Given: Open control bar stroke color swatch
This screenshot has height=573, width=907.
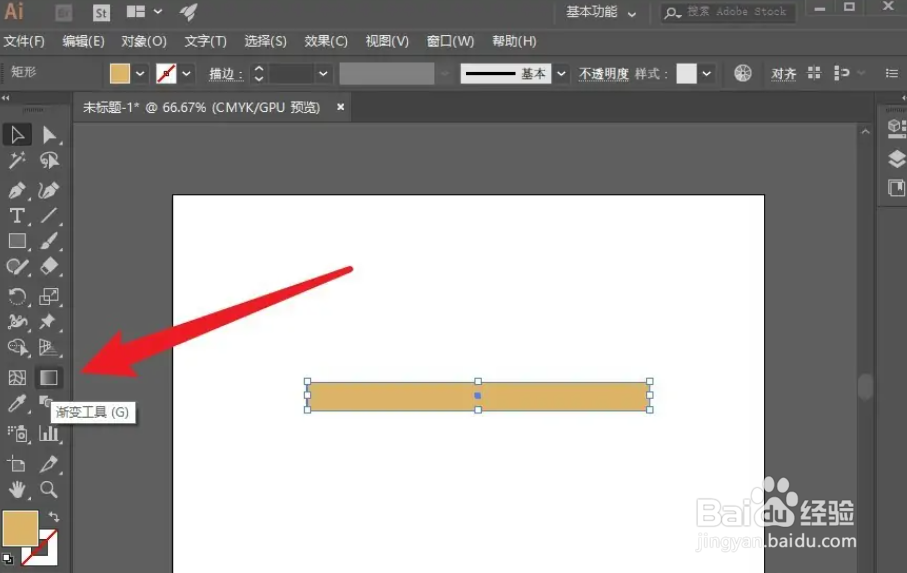Looking at the screenshot, I should pyautogui.click(x=166, y=73).
